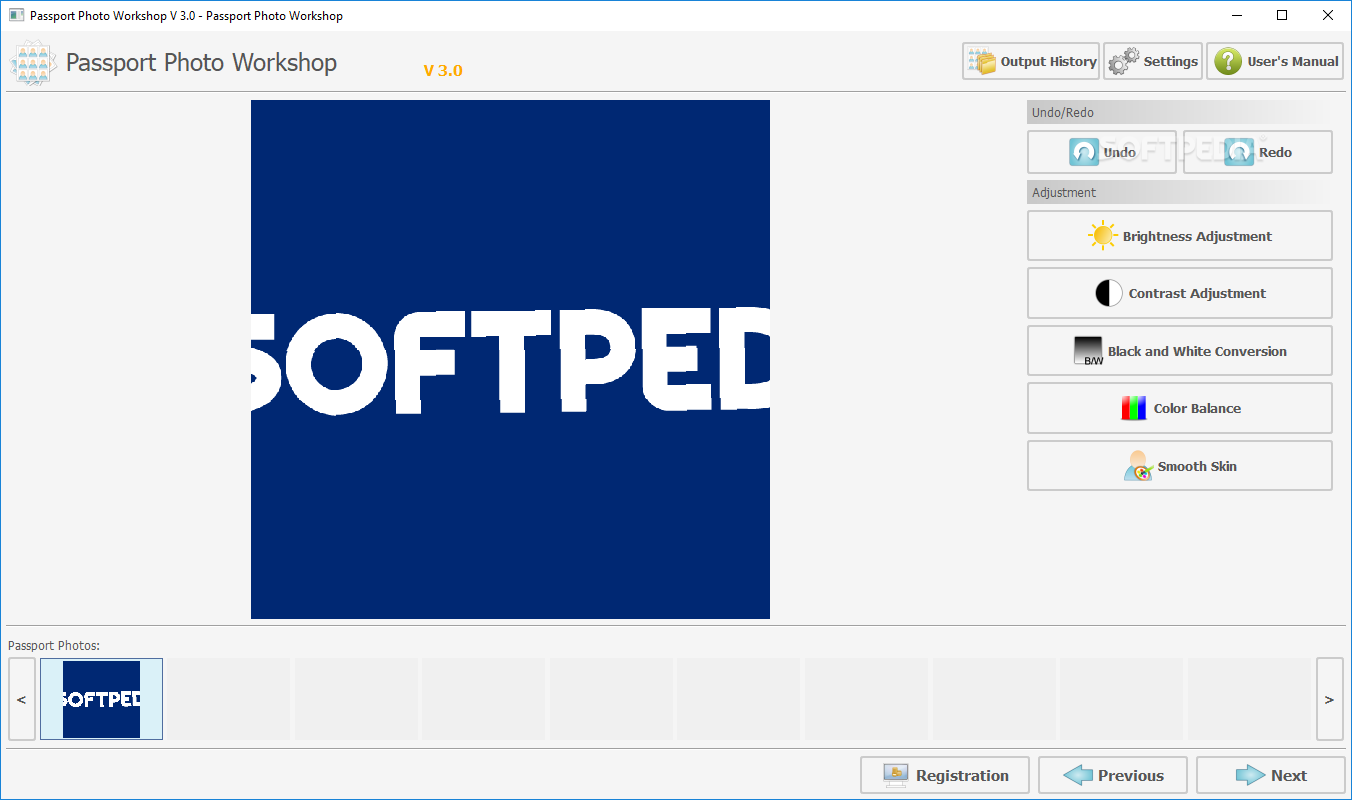Screen dimensions: 1352x800
Task: Go back with the Previous button
Action: click(1113, 775)
